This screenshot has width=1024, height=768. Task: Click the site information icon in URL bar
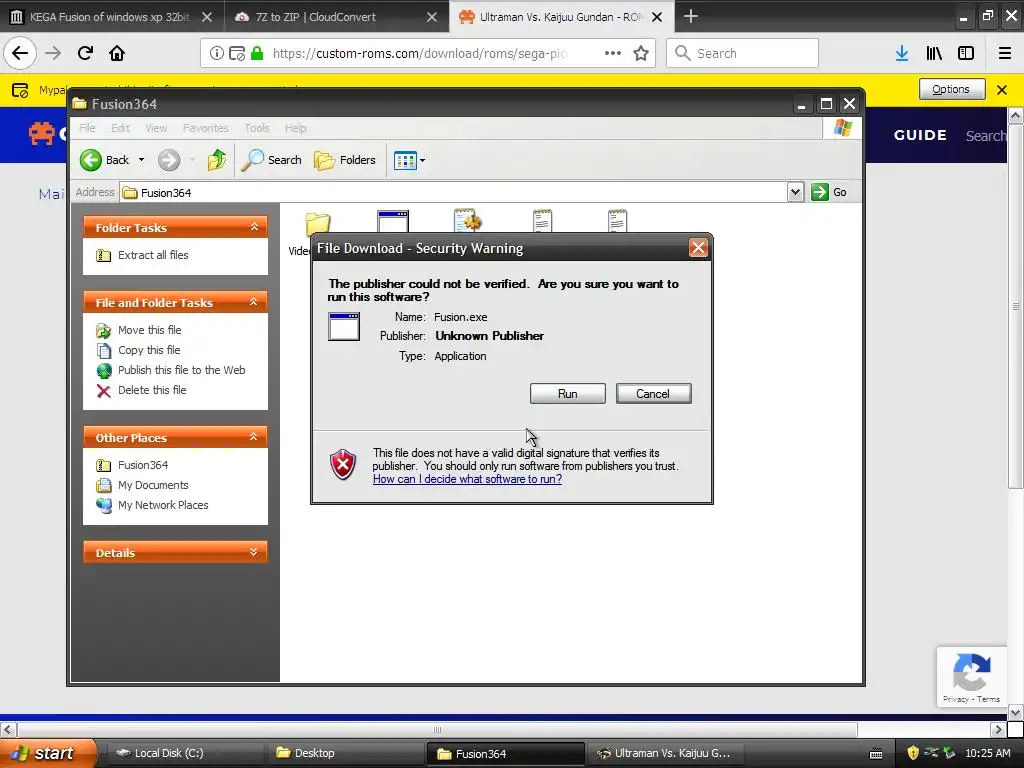pyautogui.click(x=216, y=53)
